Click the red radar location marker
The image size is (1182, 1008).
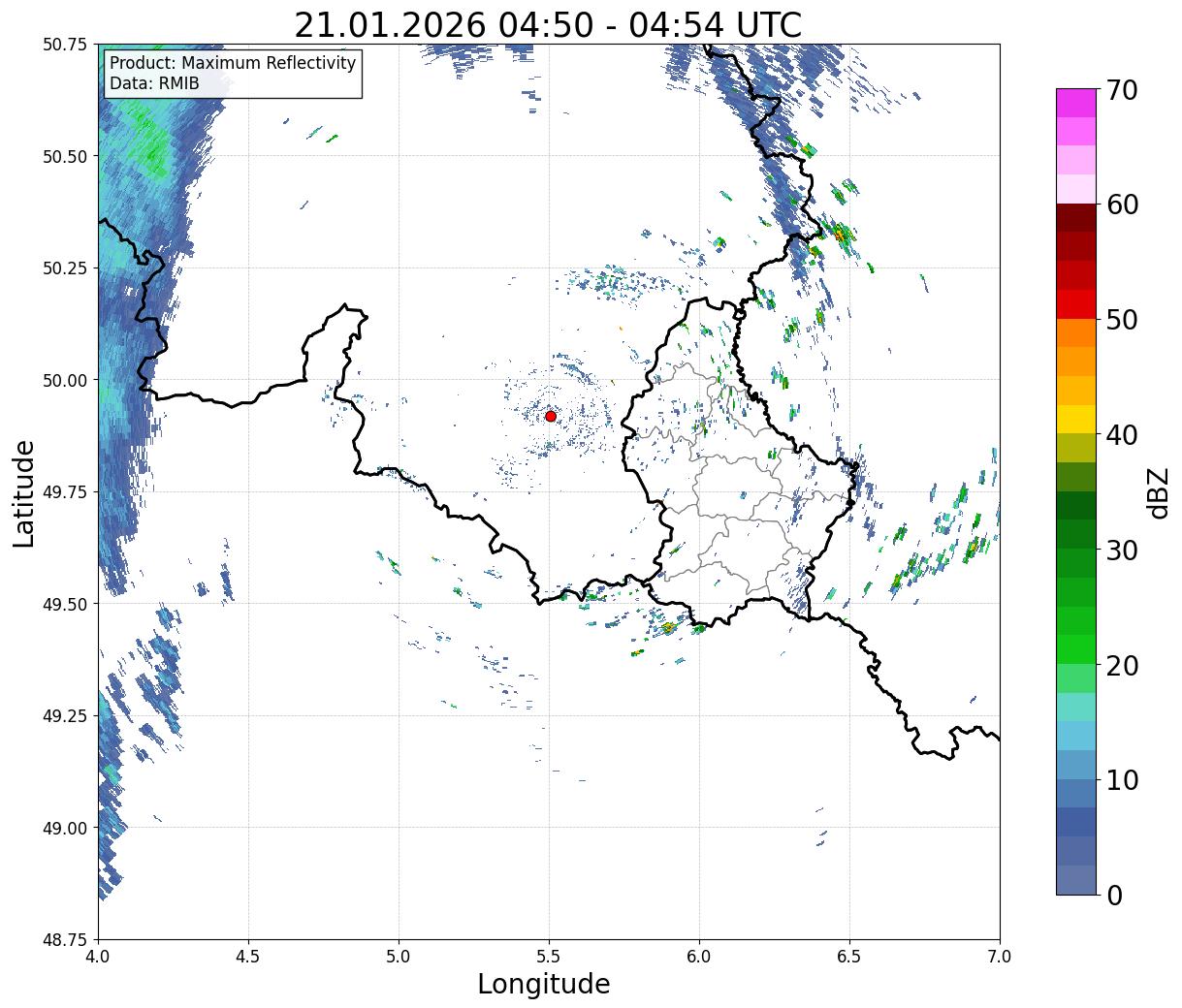pyautogui.click(x=551, y=416)
